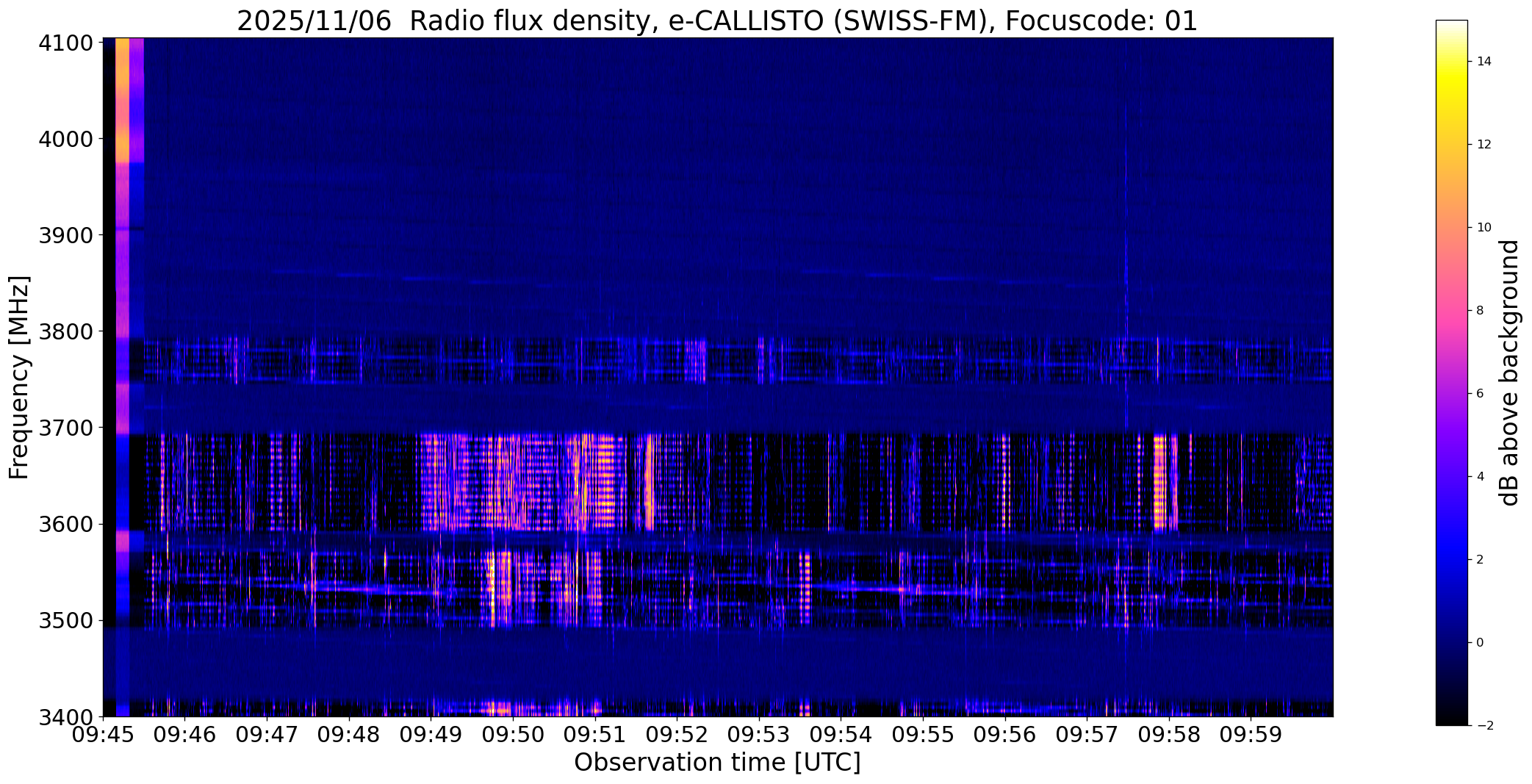
Task: Click the 09:49 time tick label
Action: [431, 734]
